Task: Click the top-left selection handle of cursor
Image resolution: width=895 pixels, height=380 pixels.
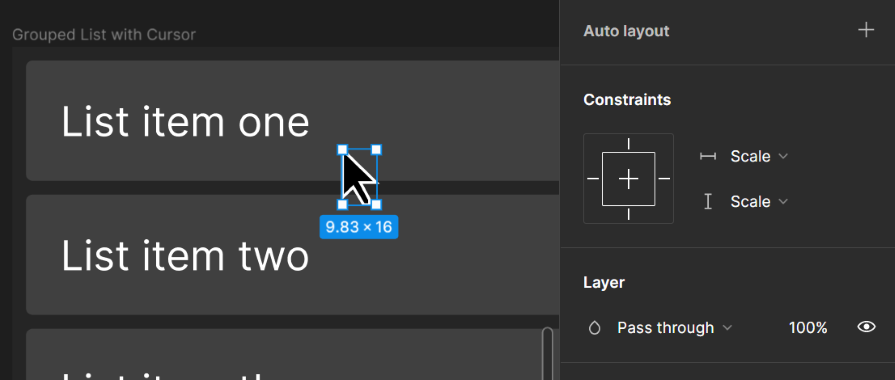Action: tap(342, 150)
